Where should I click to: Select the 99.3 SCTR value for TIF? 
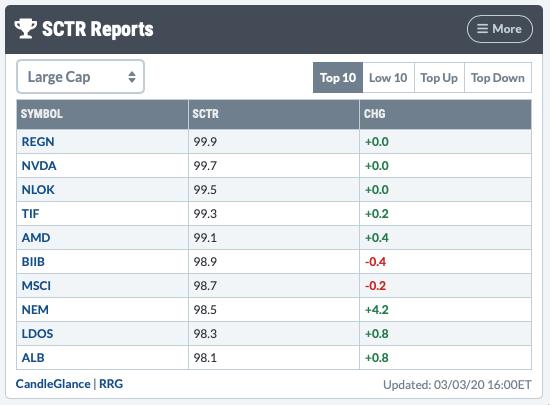pos(205,214)
